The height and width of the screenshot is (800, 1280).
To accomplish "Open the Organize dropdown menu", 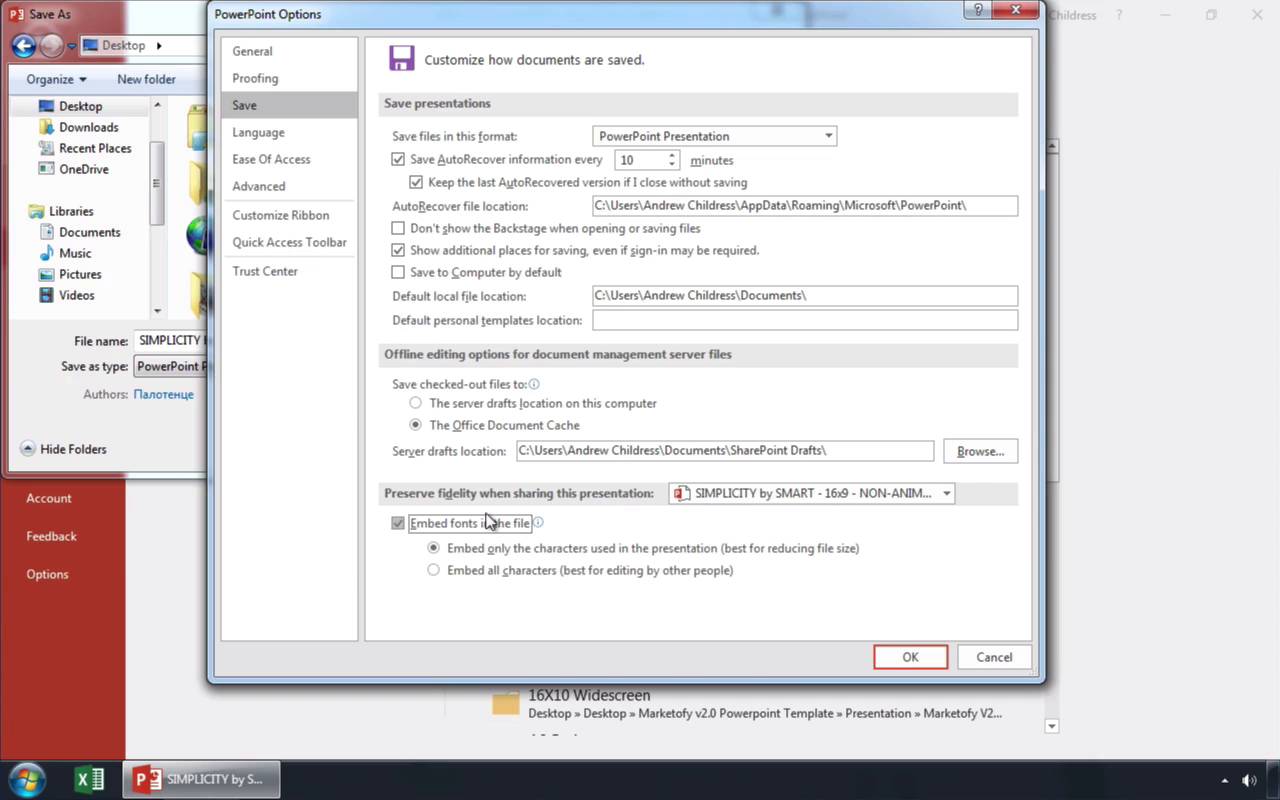I will [x=56, y=79].
